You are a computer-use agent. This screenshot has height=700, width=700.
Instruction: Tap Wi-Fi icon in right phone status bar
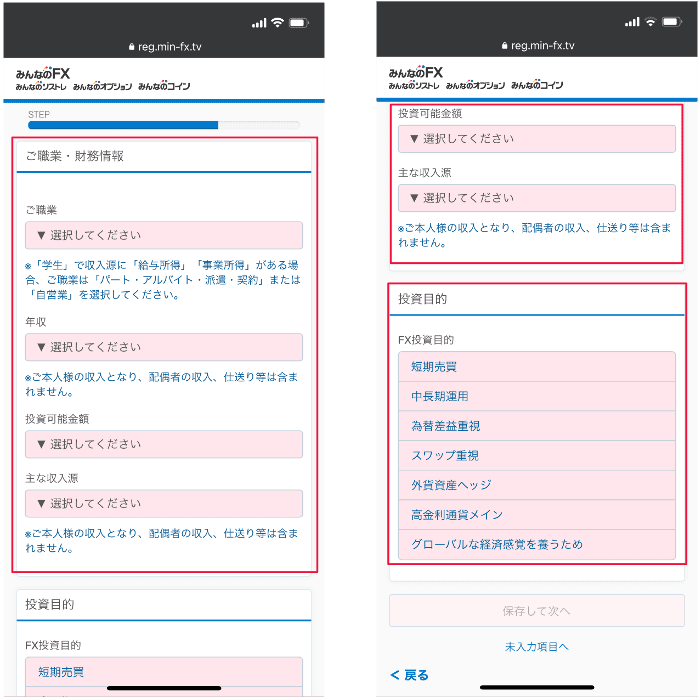tap(650, 21)
